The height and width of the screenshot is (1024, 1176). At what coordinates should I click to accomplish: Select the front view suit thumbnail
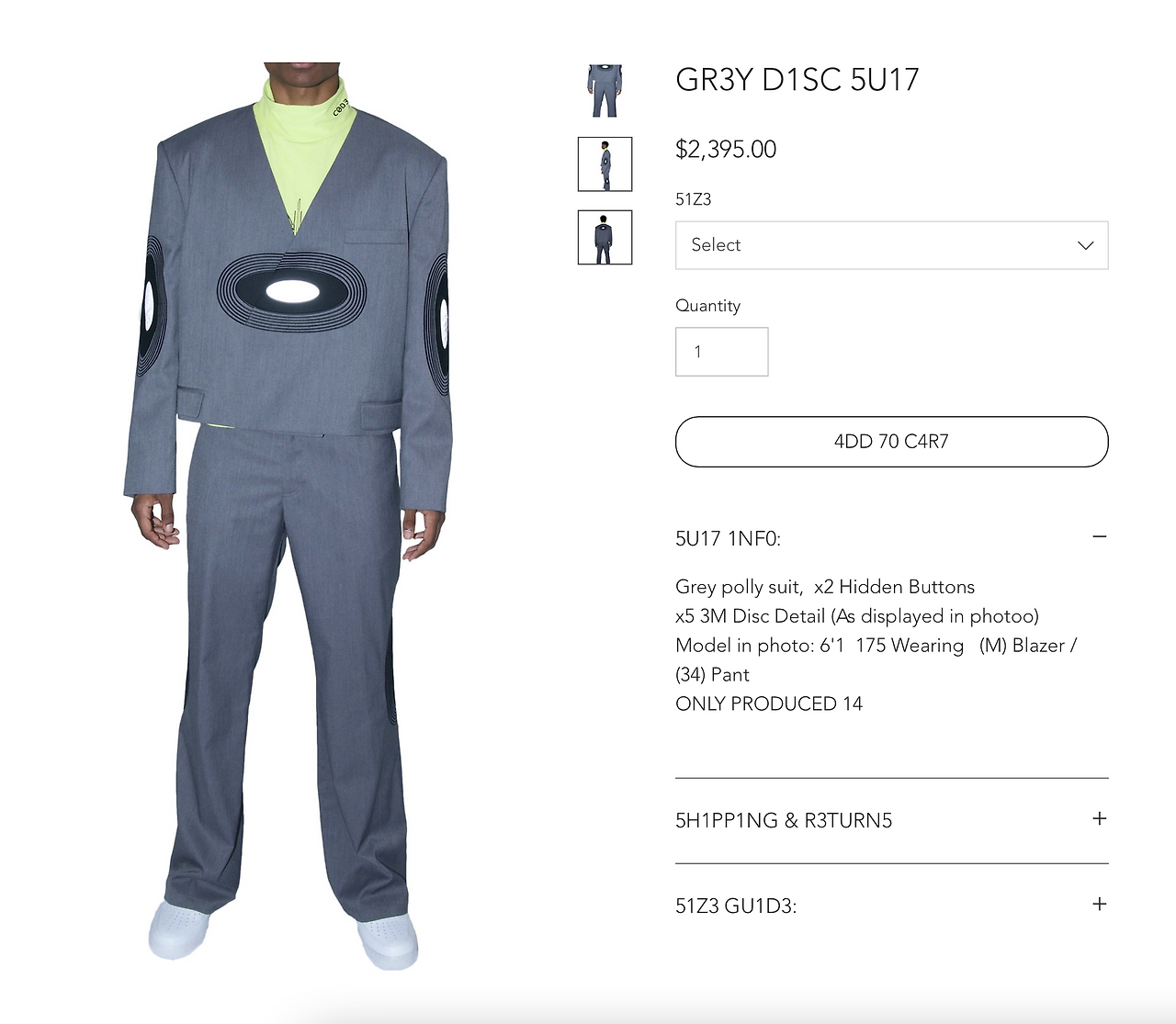click(x=605, y=90)
